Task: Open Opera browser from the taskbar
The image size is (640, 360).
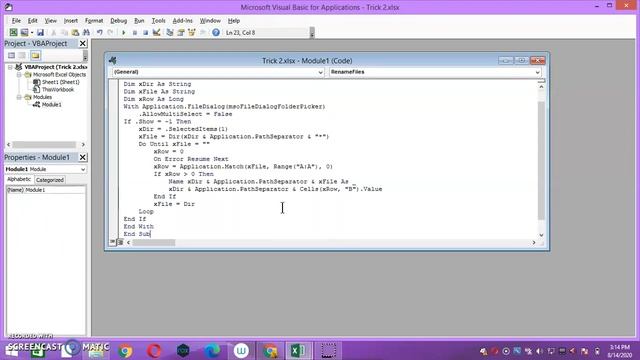Action: pyautogui.click(x=154, y=351)
